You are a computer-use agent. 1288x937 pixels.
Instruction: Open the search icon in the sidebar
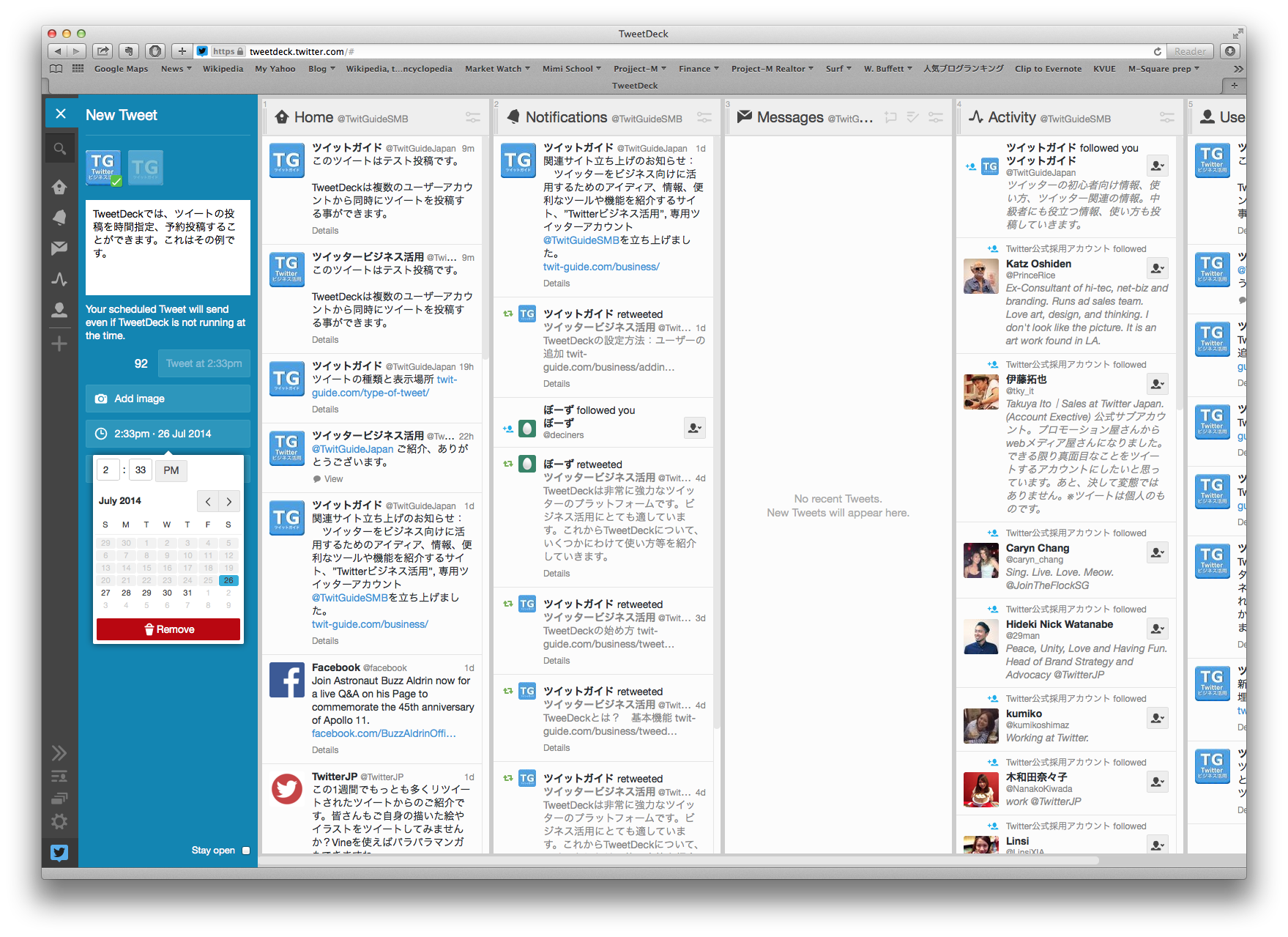pyautogui.click(x=60, y=149)
